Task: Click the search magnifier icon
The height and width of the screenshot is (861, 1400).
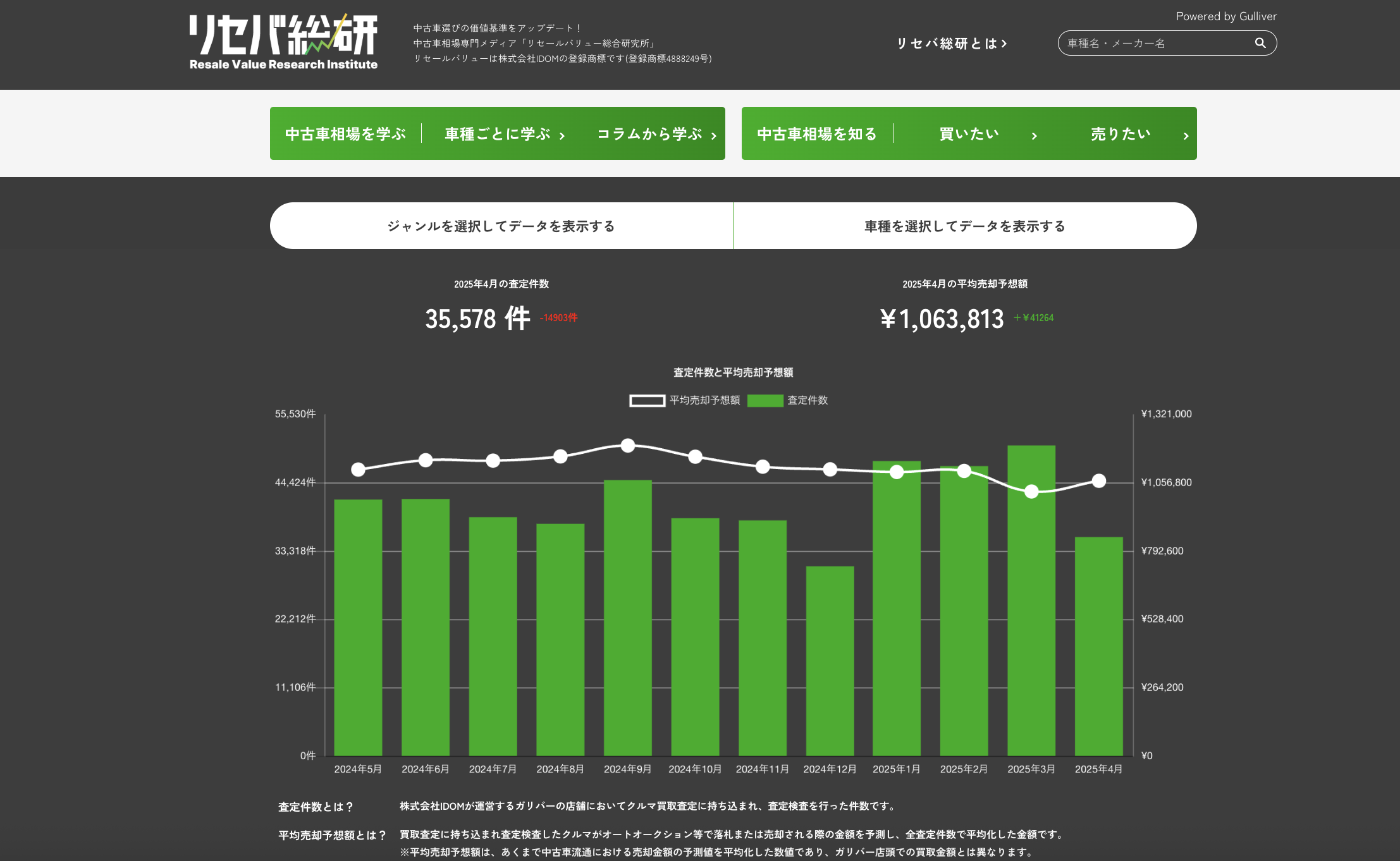Action: [x=1260, y=43]
